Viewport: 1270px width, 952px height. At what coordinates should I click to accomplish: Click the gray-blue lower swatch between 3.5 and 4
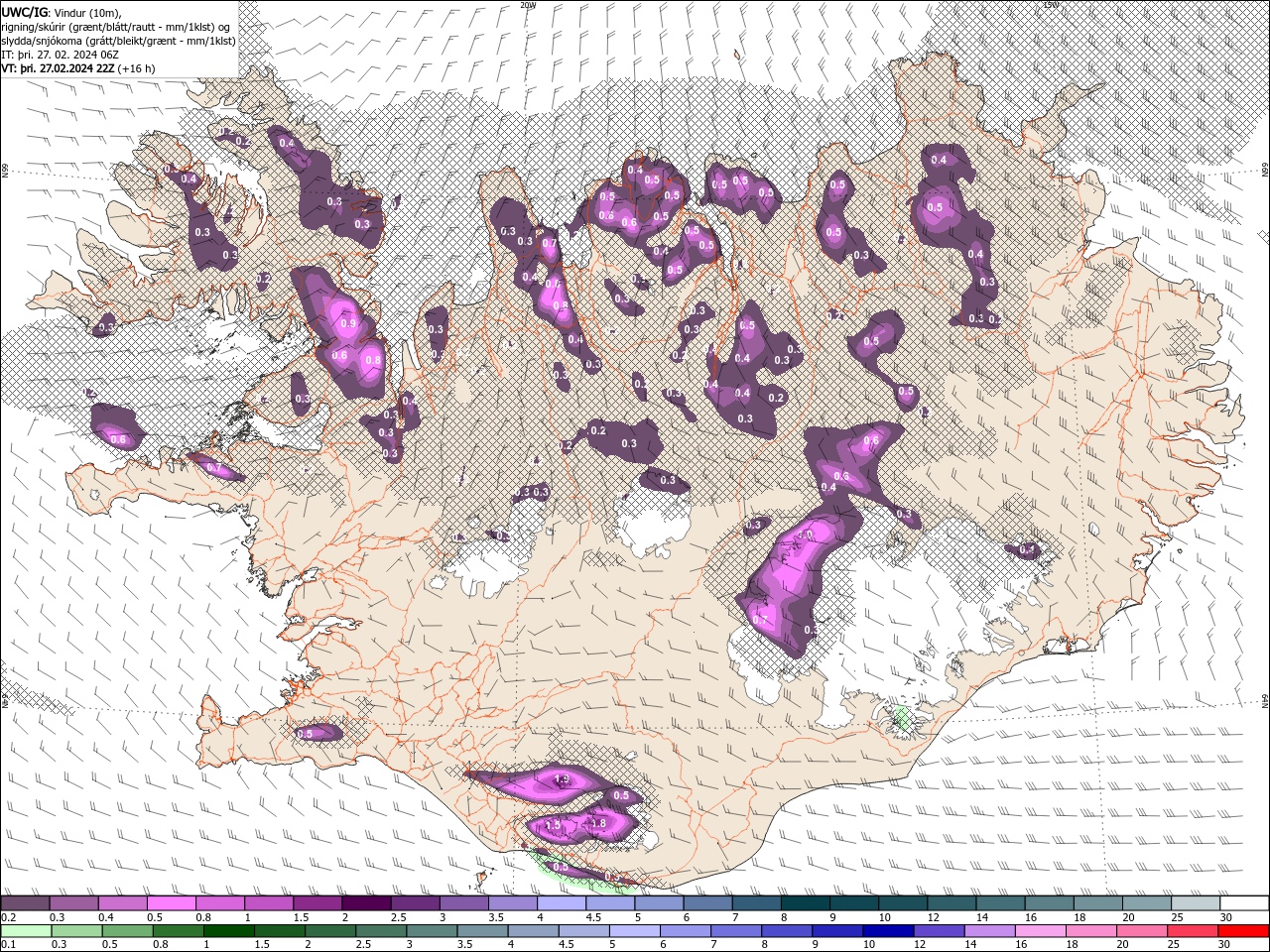[x=481, y=931]
